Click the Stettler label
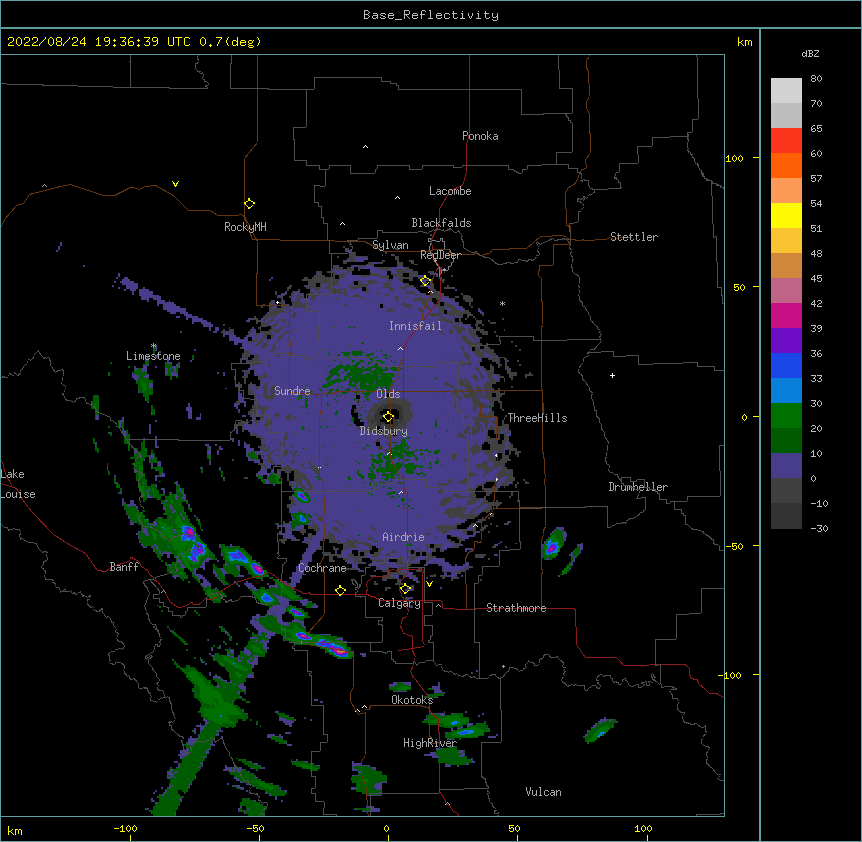Image resolution: width=862 pixels, height=842 pixels. [634, 237]
